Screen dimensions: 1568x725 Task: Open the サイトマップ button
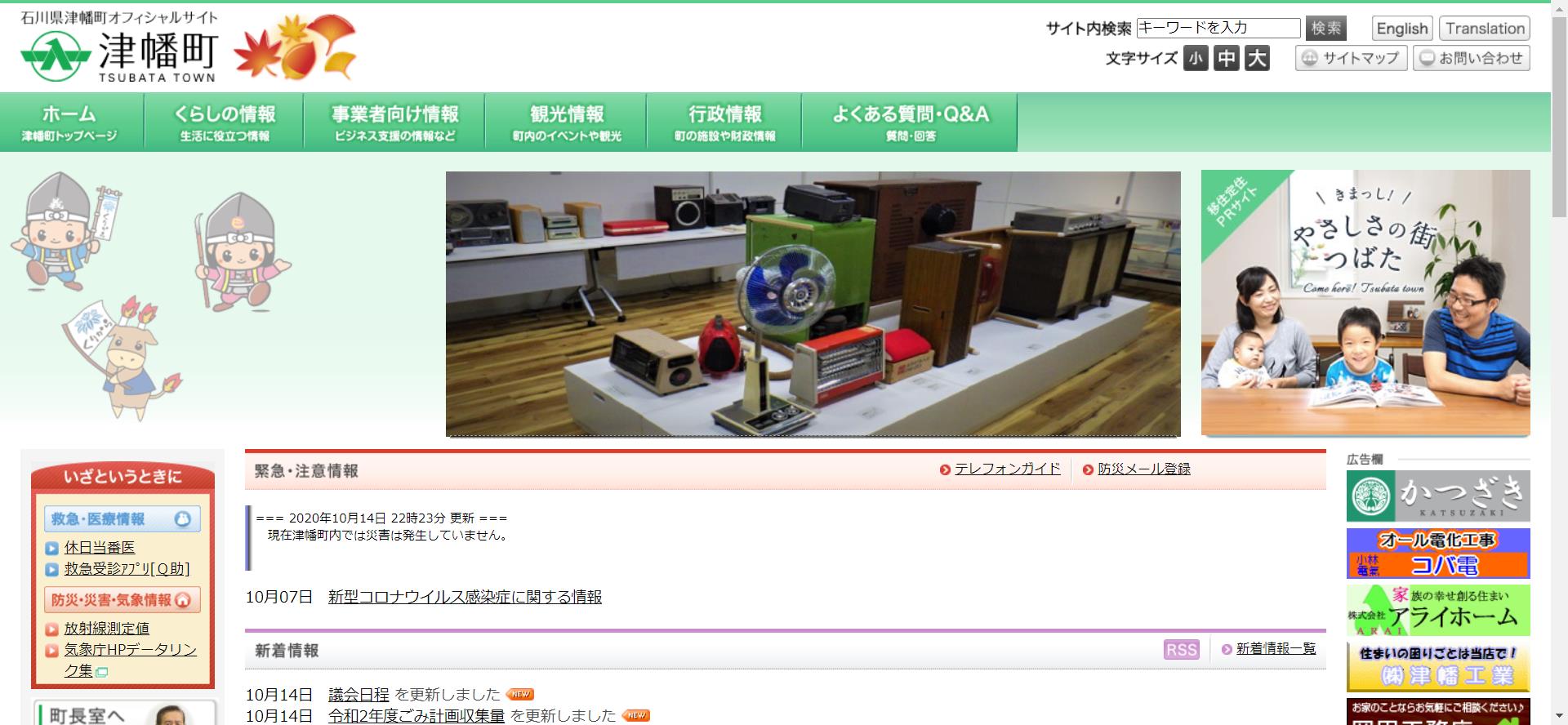[x=1351, y=58]
